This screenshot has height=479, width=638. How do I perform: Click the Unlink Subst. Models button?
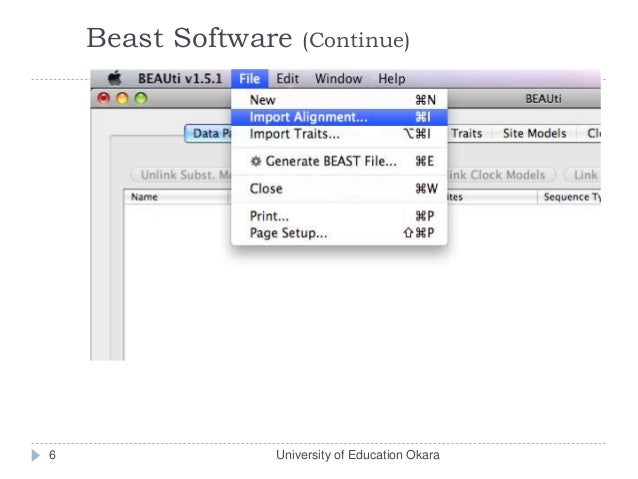(181, 175)
